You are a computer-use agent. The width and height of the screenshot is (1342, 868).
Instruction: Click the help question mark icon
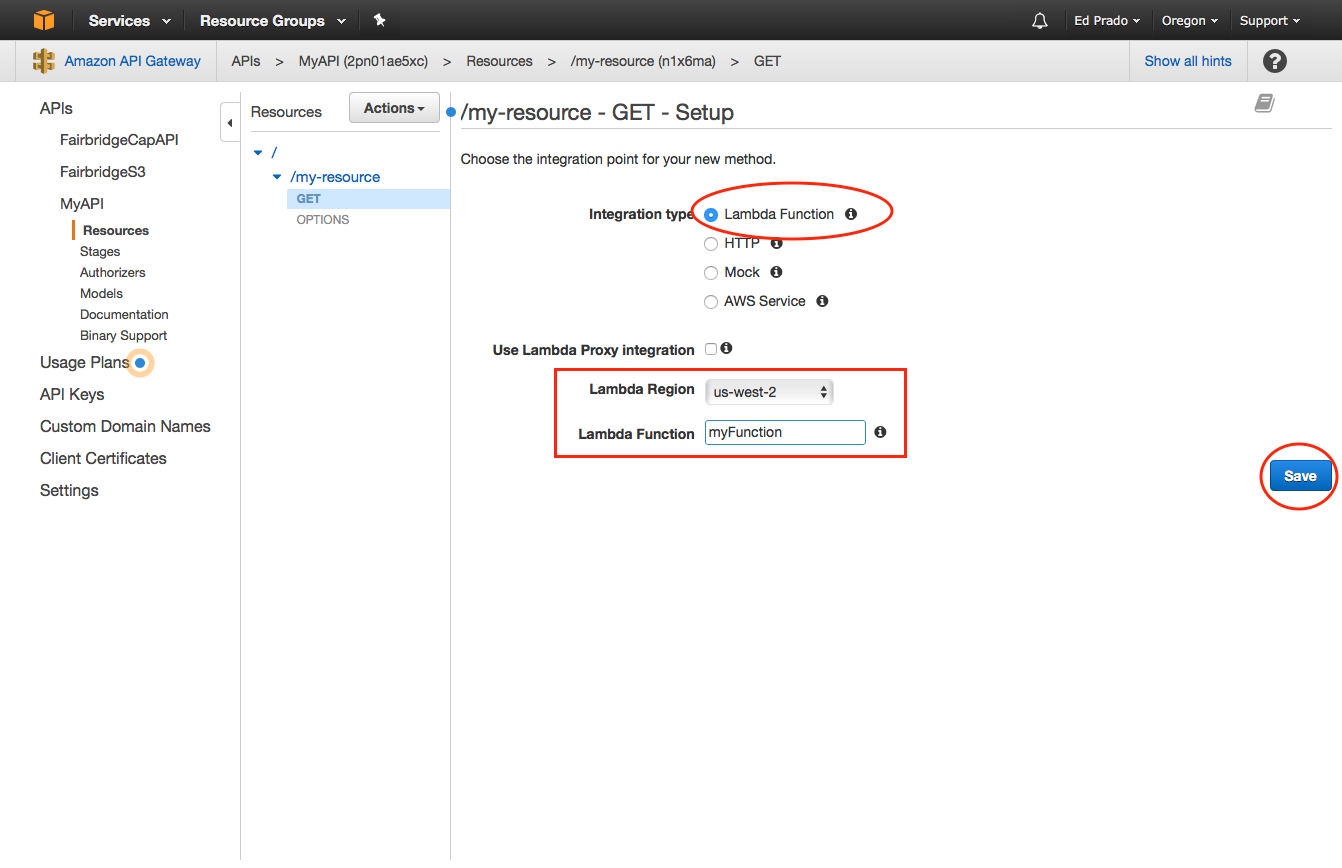click(x=1274, y=61)
